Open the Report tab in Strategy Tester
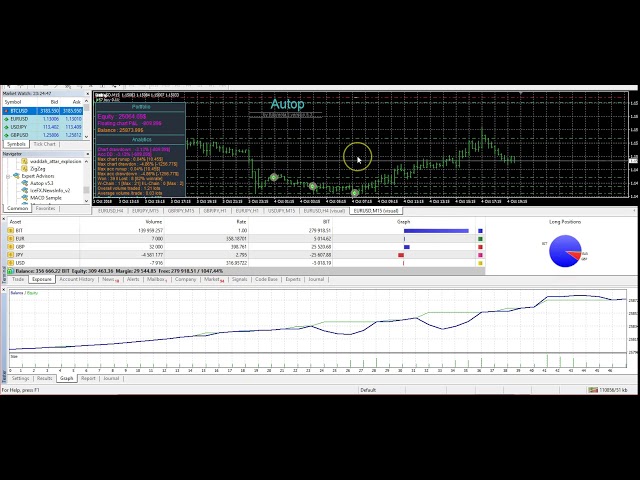Image resolution: width=640 pixels, height=480 pixels. pos(88,379)
